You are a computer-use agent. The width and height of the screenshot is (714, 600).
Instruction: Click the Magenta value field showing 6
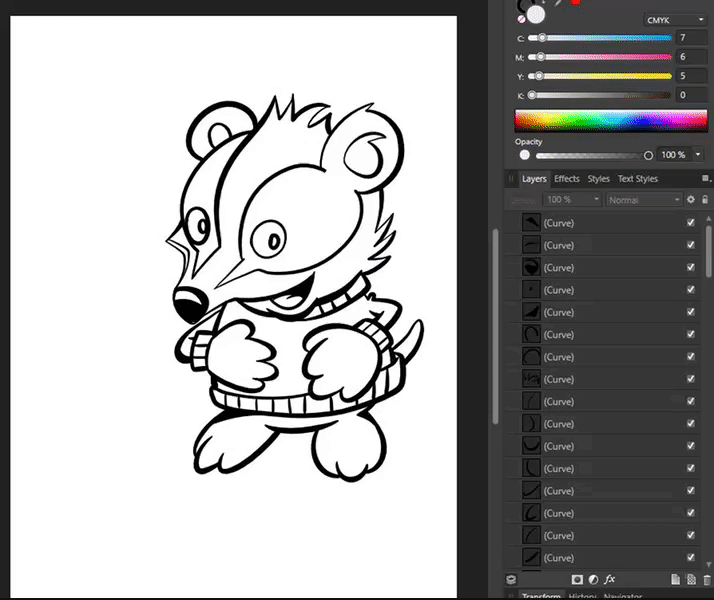(692, 57)
